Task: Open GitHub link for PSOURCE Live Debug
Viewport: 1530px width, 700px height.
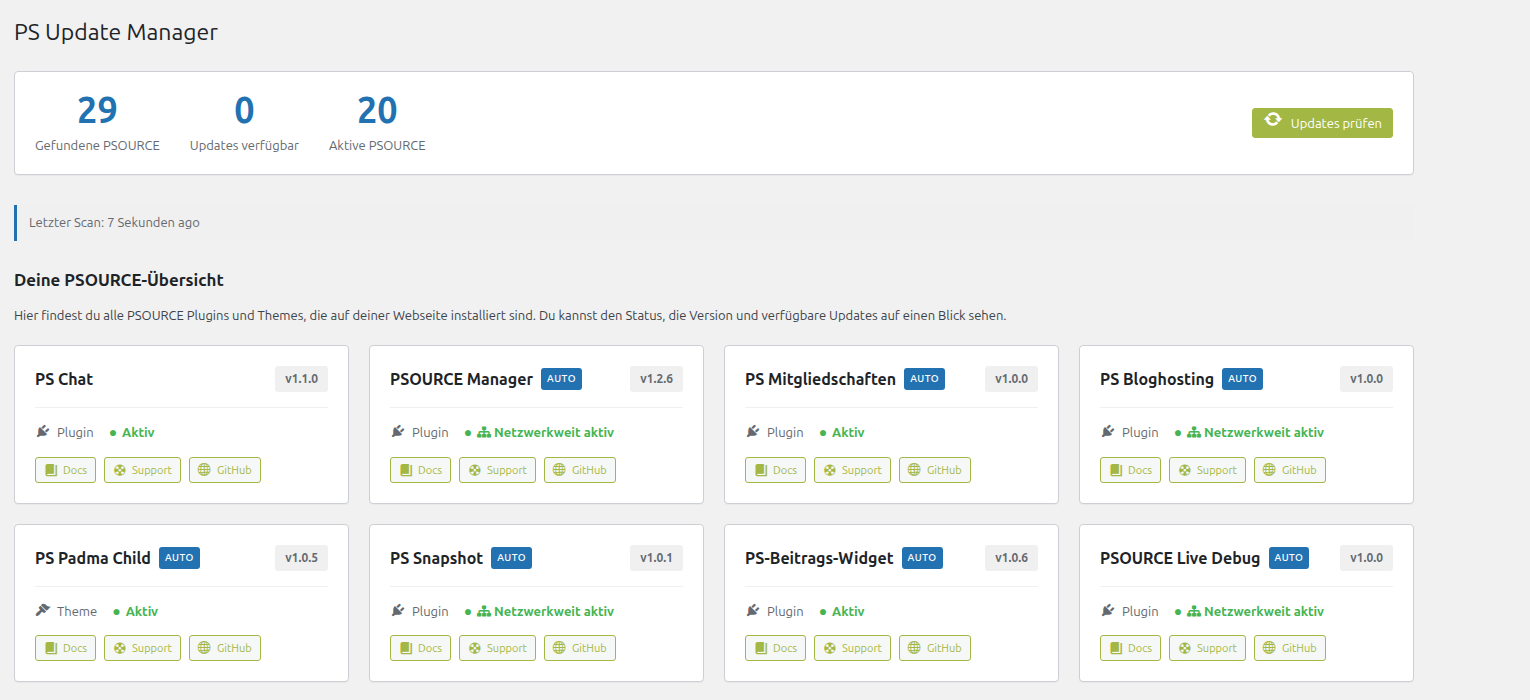Action: pos(1290,648)
